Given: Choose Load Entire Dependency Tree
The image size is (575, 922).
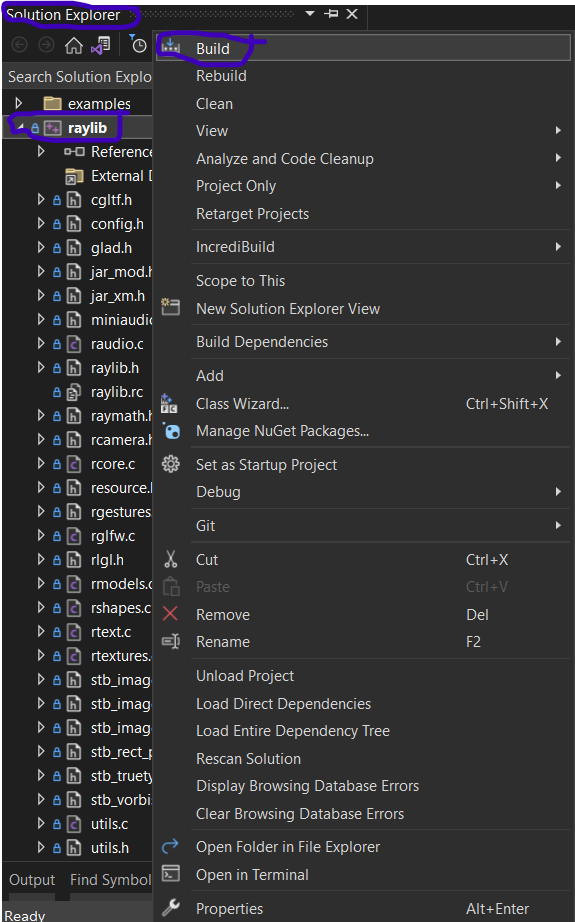Looking at the screenshot, I should click(x=363, y=731).
